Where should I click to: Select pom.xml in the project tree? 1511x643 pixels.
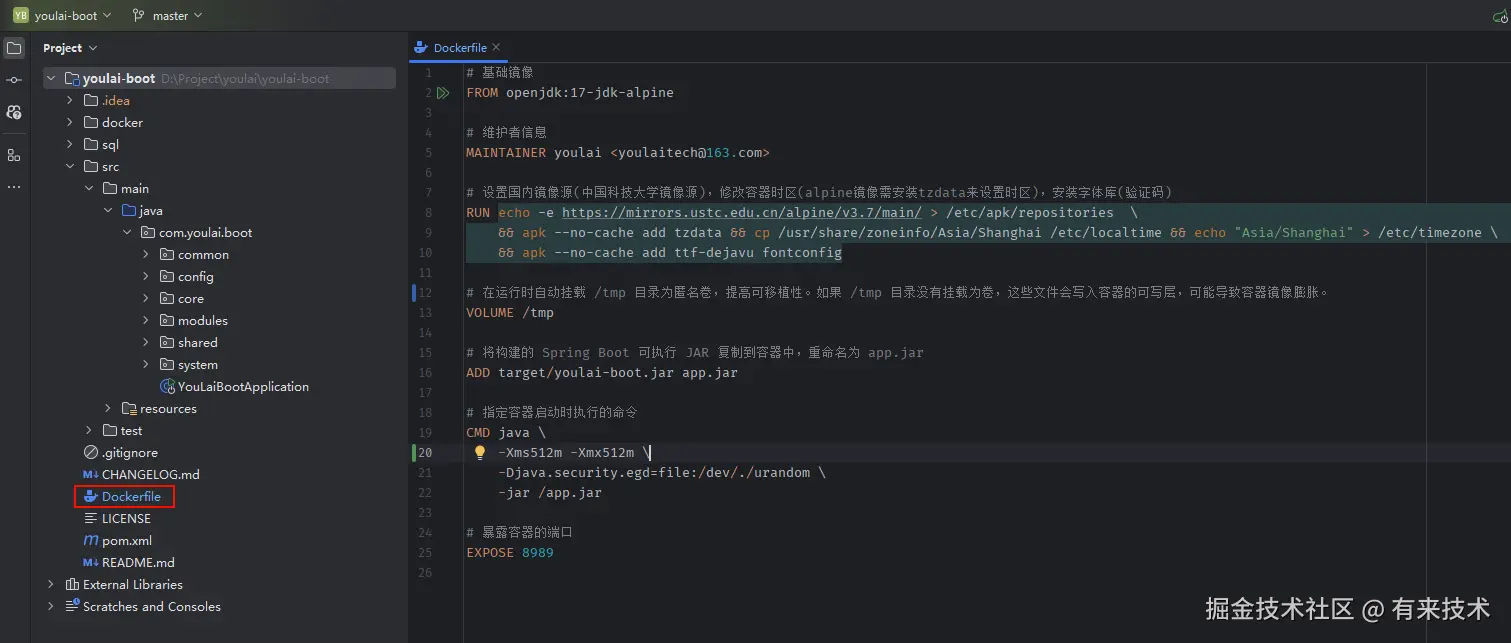click(127, 541)
